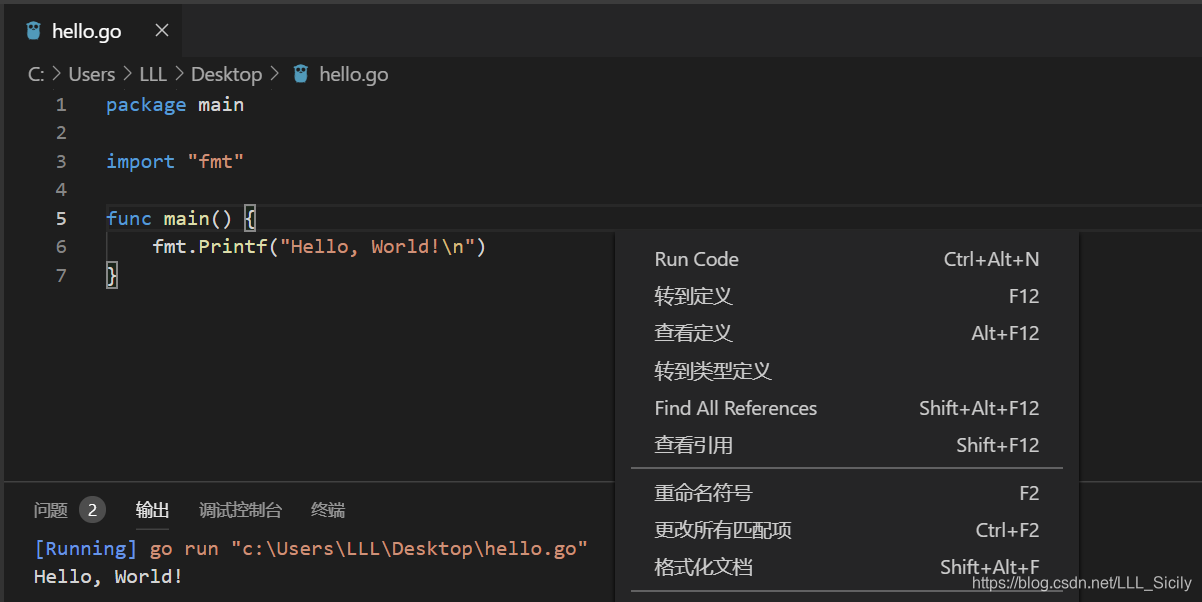The image size is (1202, 602).
Task: Select the hello.go editor tab
Action: point(93,31)
